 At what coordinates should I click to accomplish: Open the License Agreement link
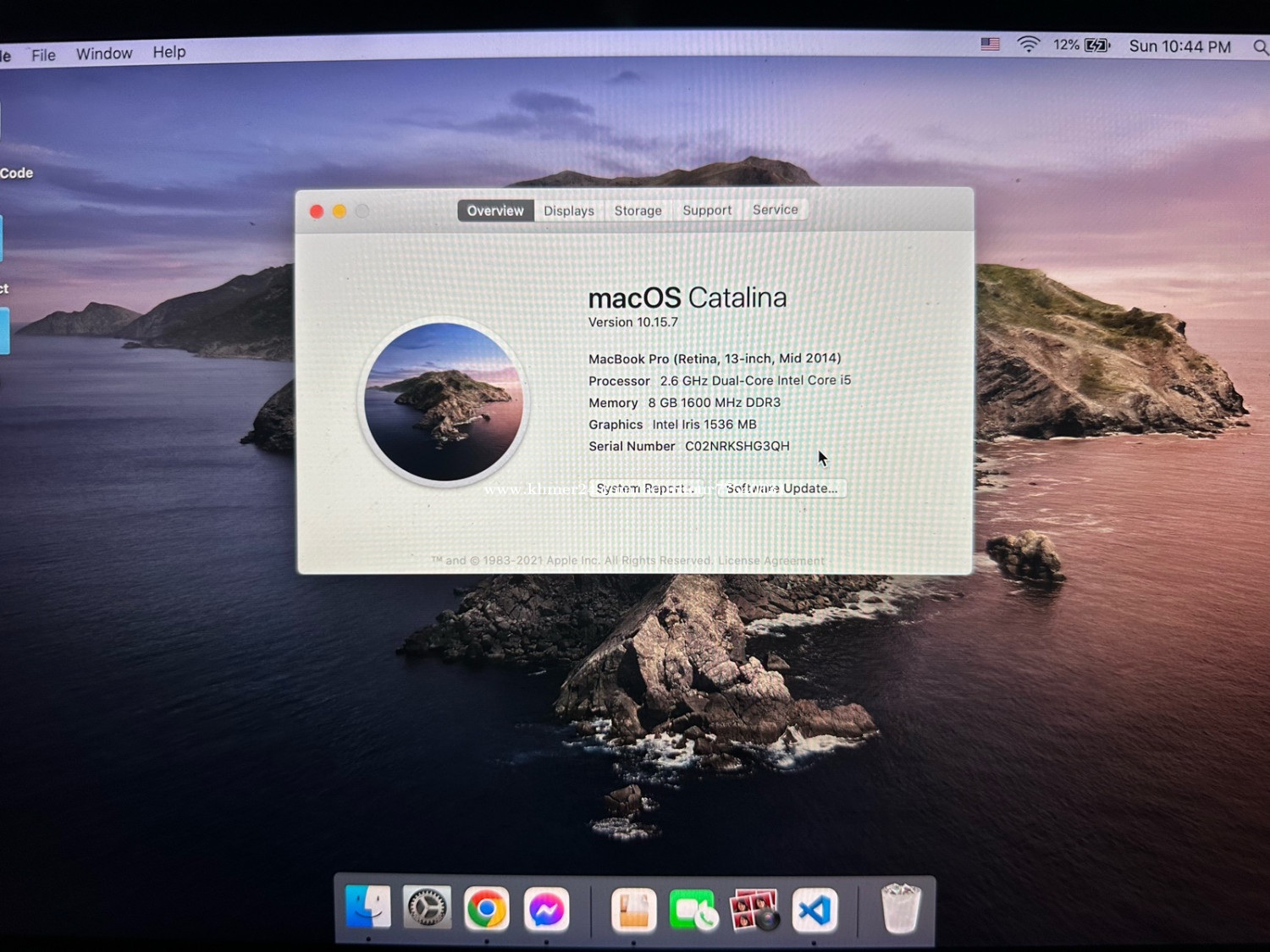(x=770, y=560)
